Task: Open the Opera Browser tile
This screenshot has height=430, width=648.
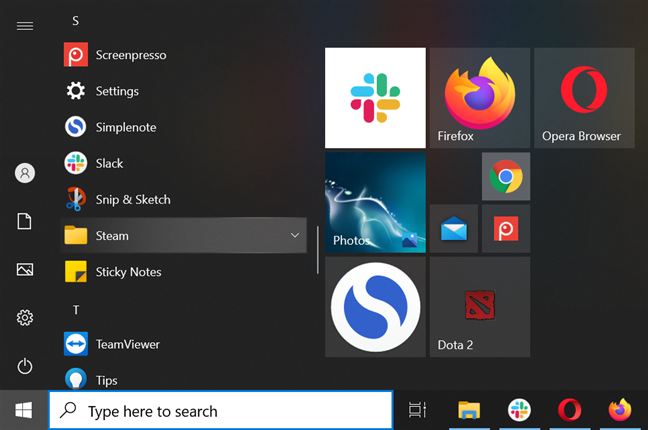Action: [x=584, y=98]
